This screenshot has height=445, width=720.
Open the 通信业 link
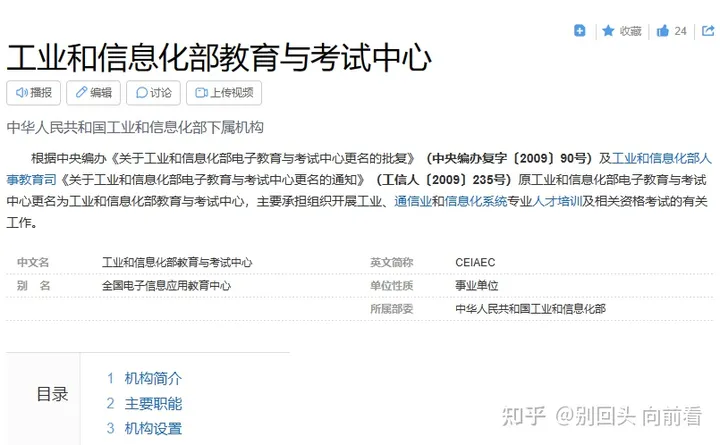click(x=413, y=201)
